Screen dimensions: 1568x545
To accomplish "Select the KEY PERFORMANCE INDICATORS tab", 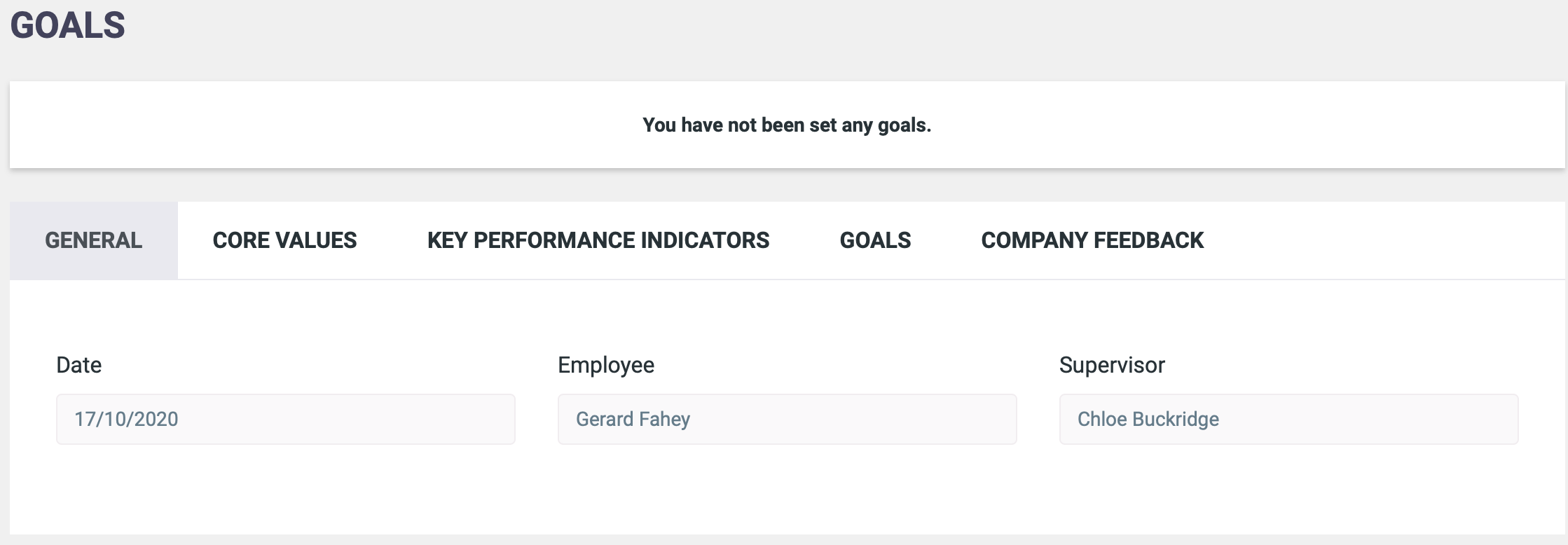I will click(598, 240).
